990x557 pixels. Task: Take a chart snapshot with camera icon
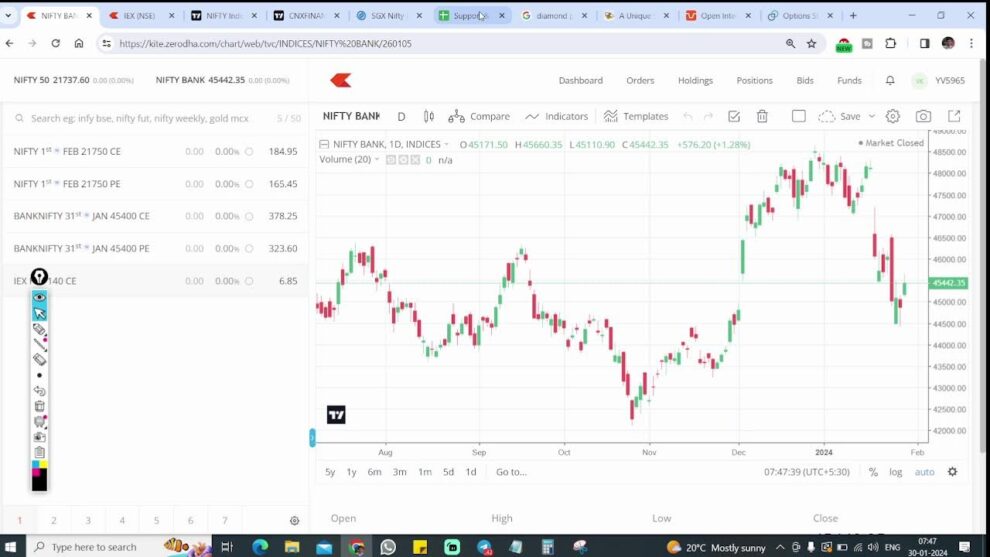923,116
